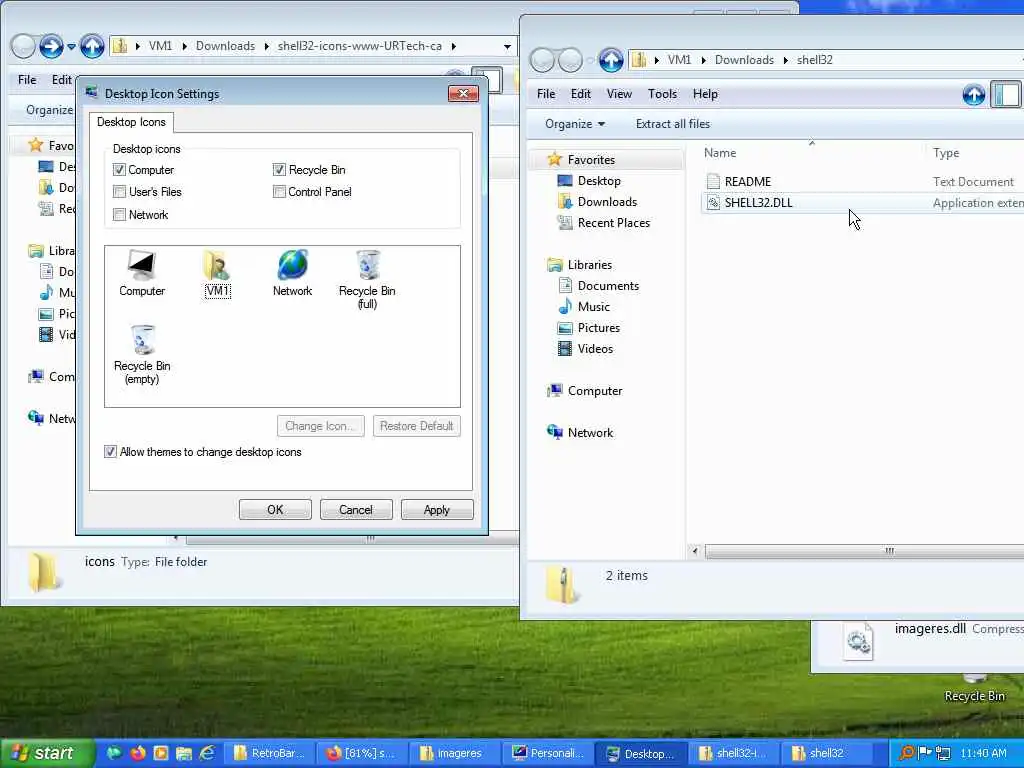Click the Windows Start button
The image size is (1024, 768).
pos(47,753)
